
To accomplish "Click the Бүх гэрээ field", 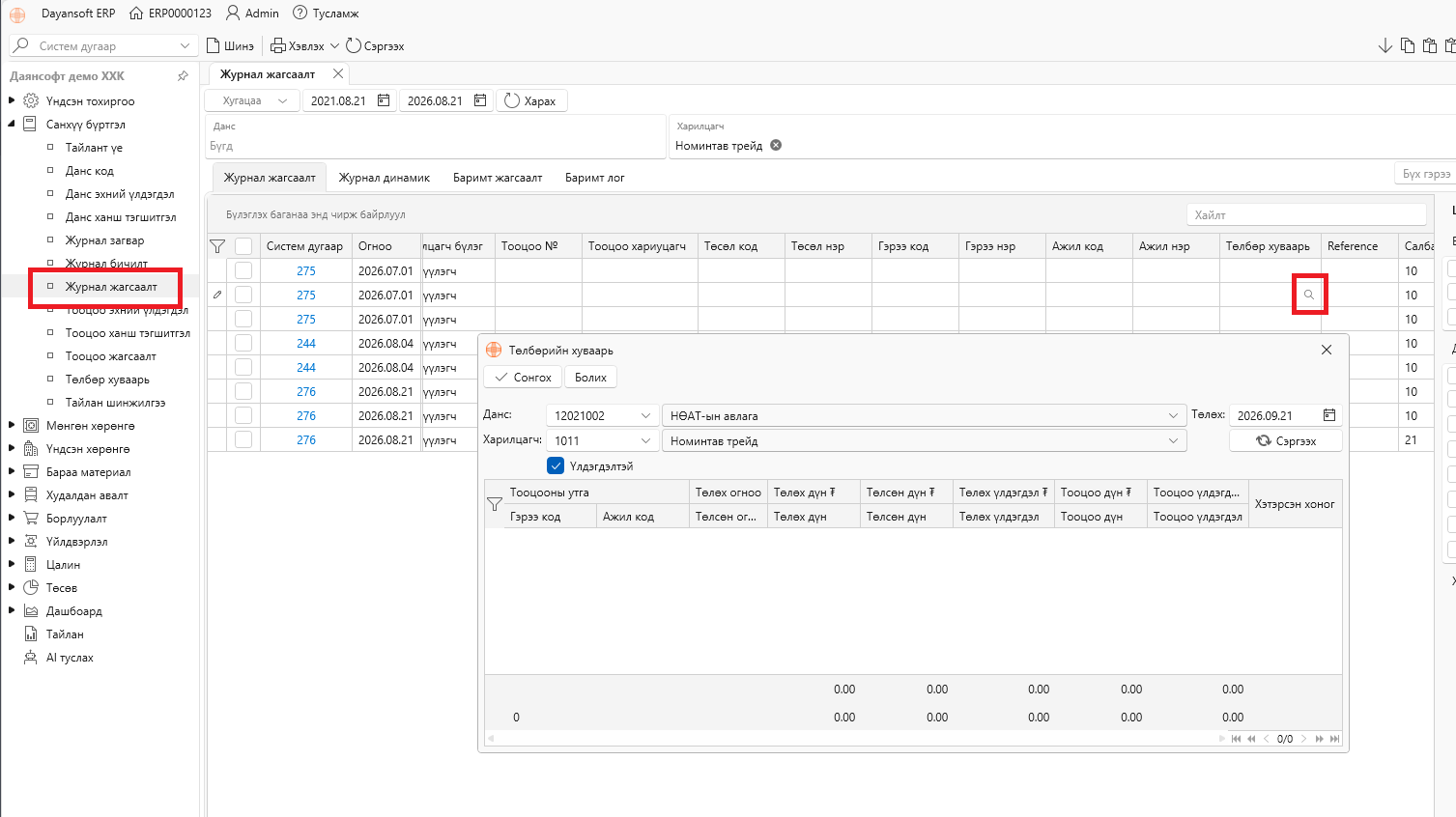I will pyautogui.click(x=1426, y=174).
